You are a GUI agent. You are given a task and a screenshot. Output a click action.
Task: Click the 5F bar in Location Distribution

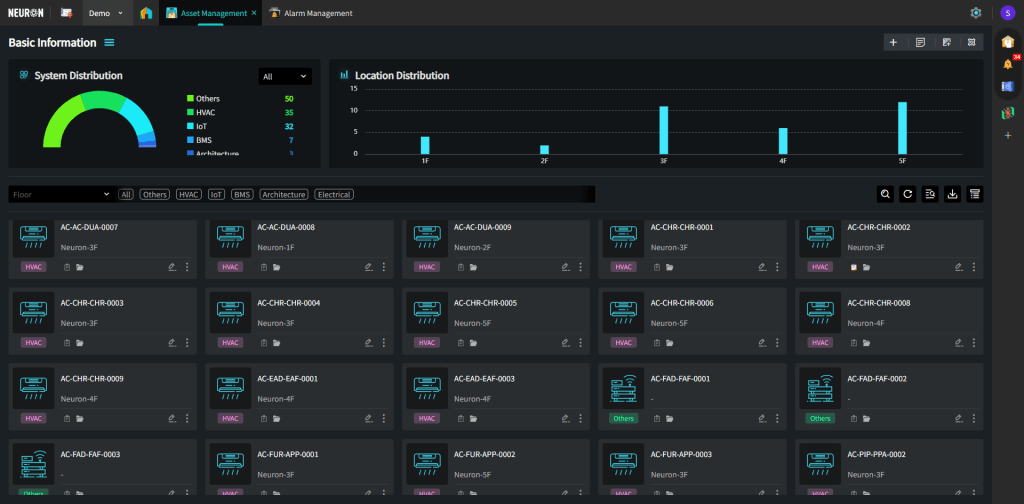[902, 127]
